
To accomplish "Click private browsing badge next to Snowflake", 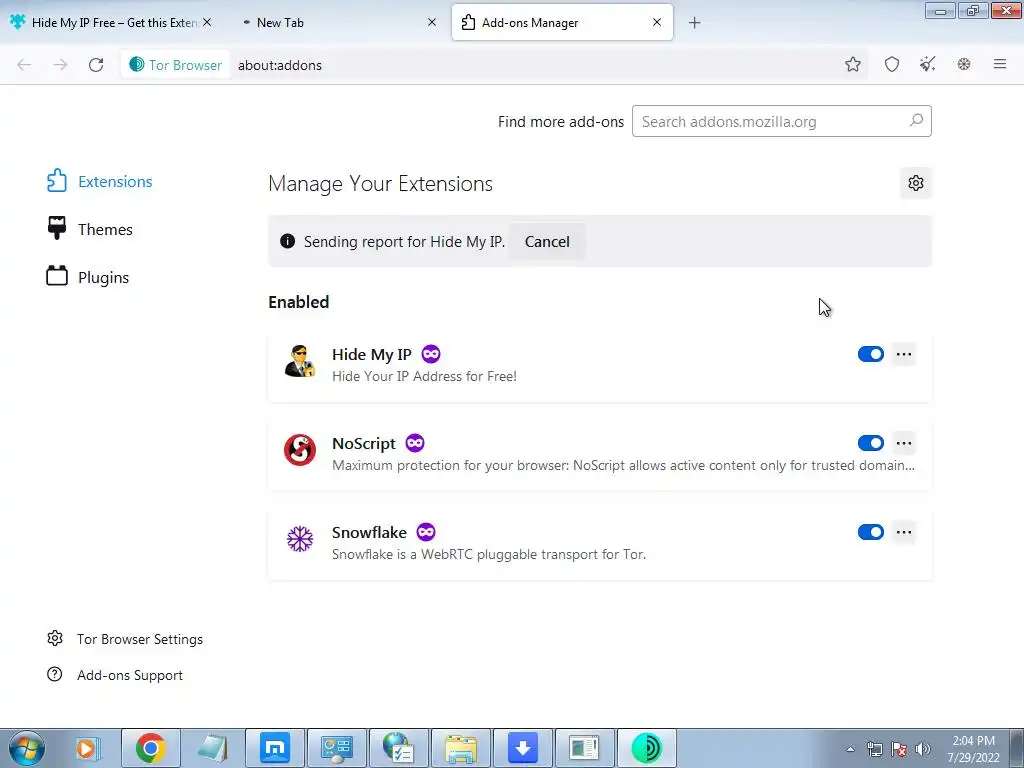I will click(x=426, y=532).
